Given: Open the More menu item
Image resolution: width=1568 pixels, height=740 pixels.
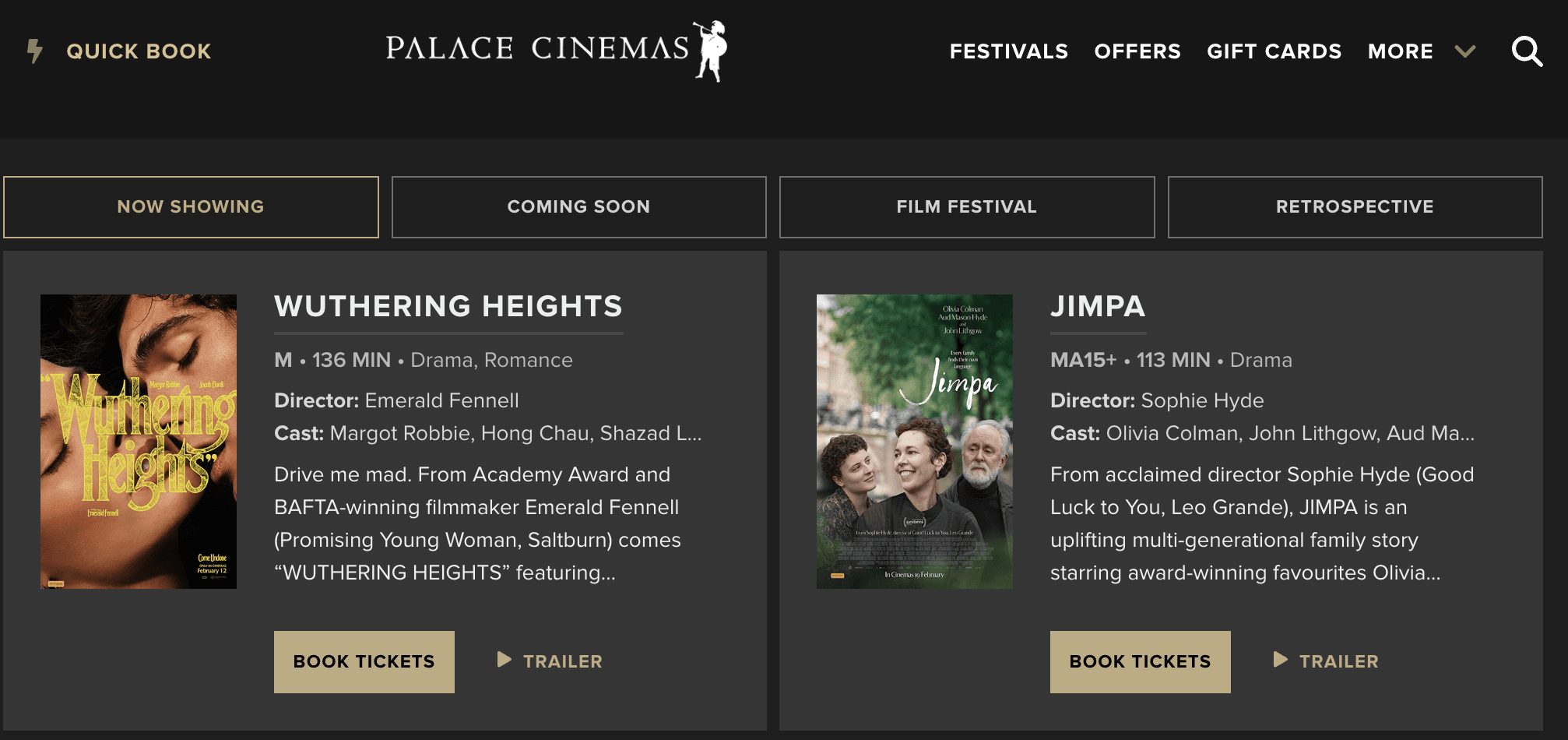Looking at the screenshot, I should click(x=1401, y=51).
